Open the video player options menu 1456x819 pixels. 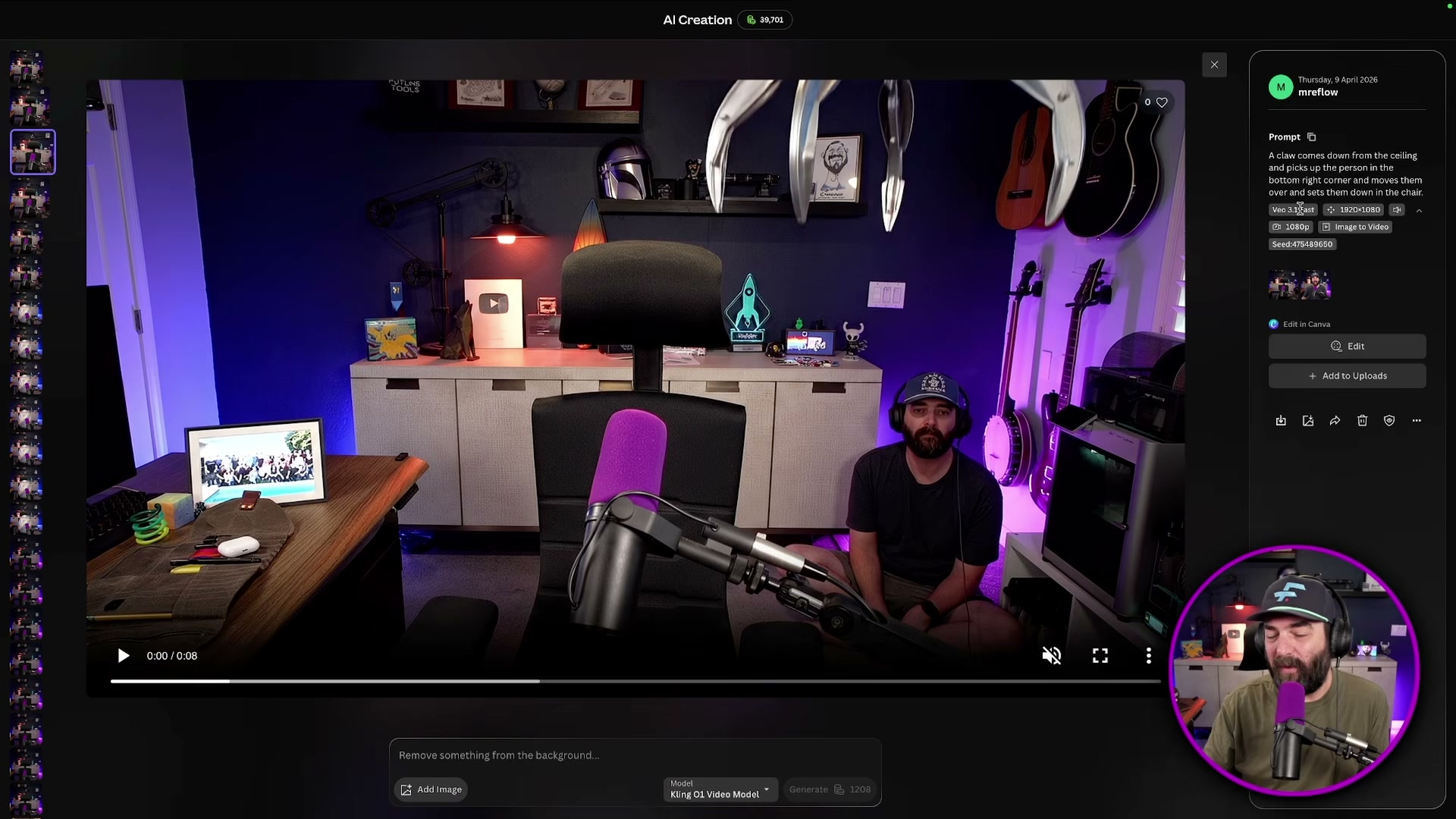pos(1149,655)
